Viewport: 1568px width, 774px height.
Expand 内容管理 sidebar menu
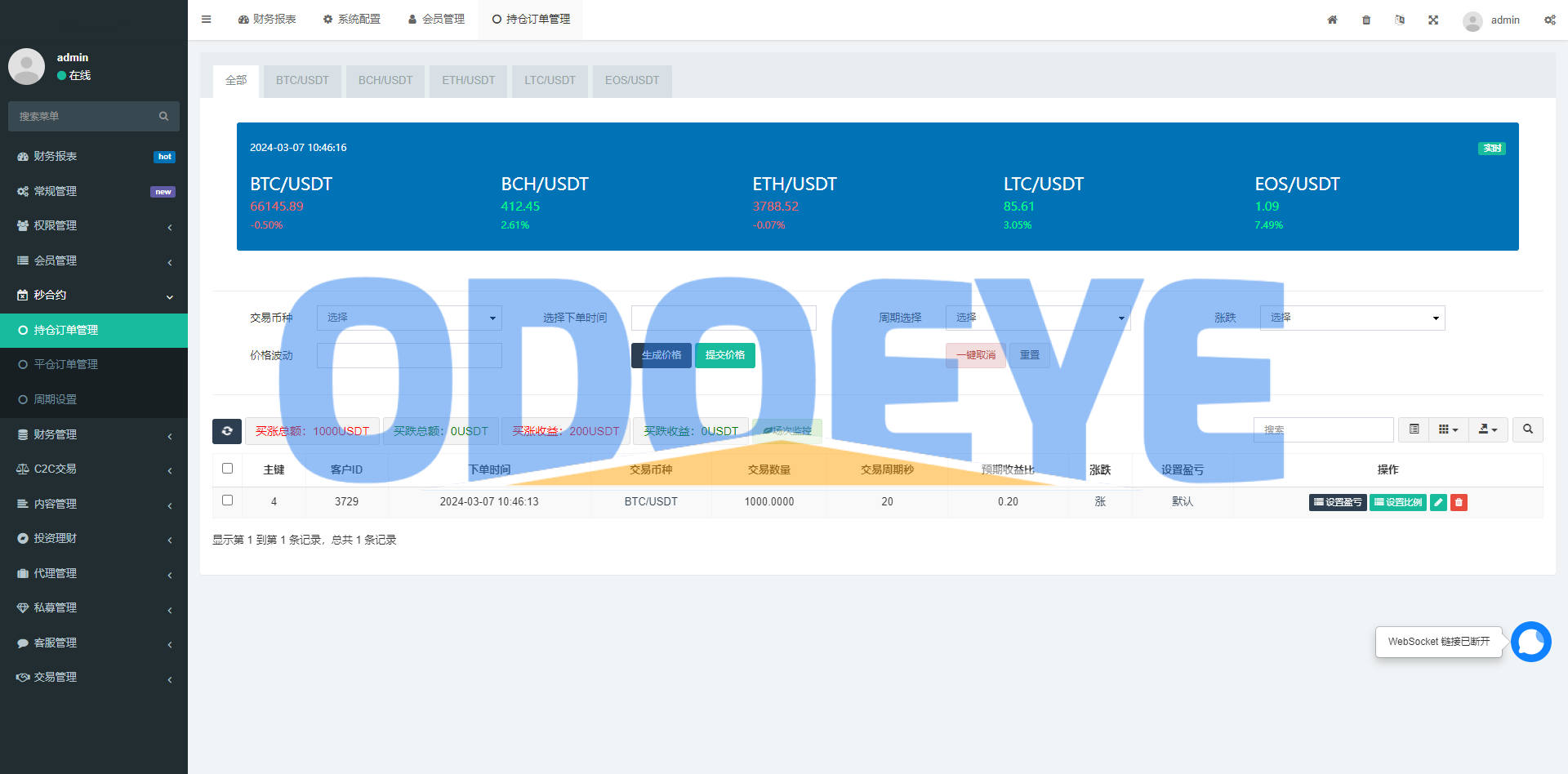tap(94, 505)
